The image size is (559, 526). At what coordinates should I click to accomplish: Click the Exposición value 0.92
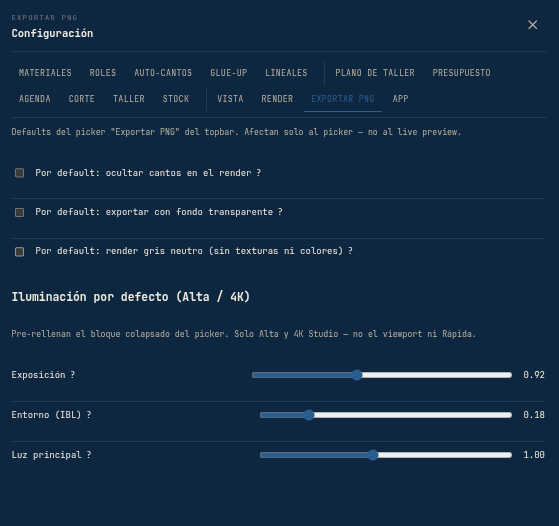pos(534,375)
